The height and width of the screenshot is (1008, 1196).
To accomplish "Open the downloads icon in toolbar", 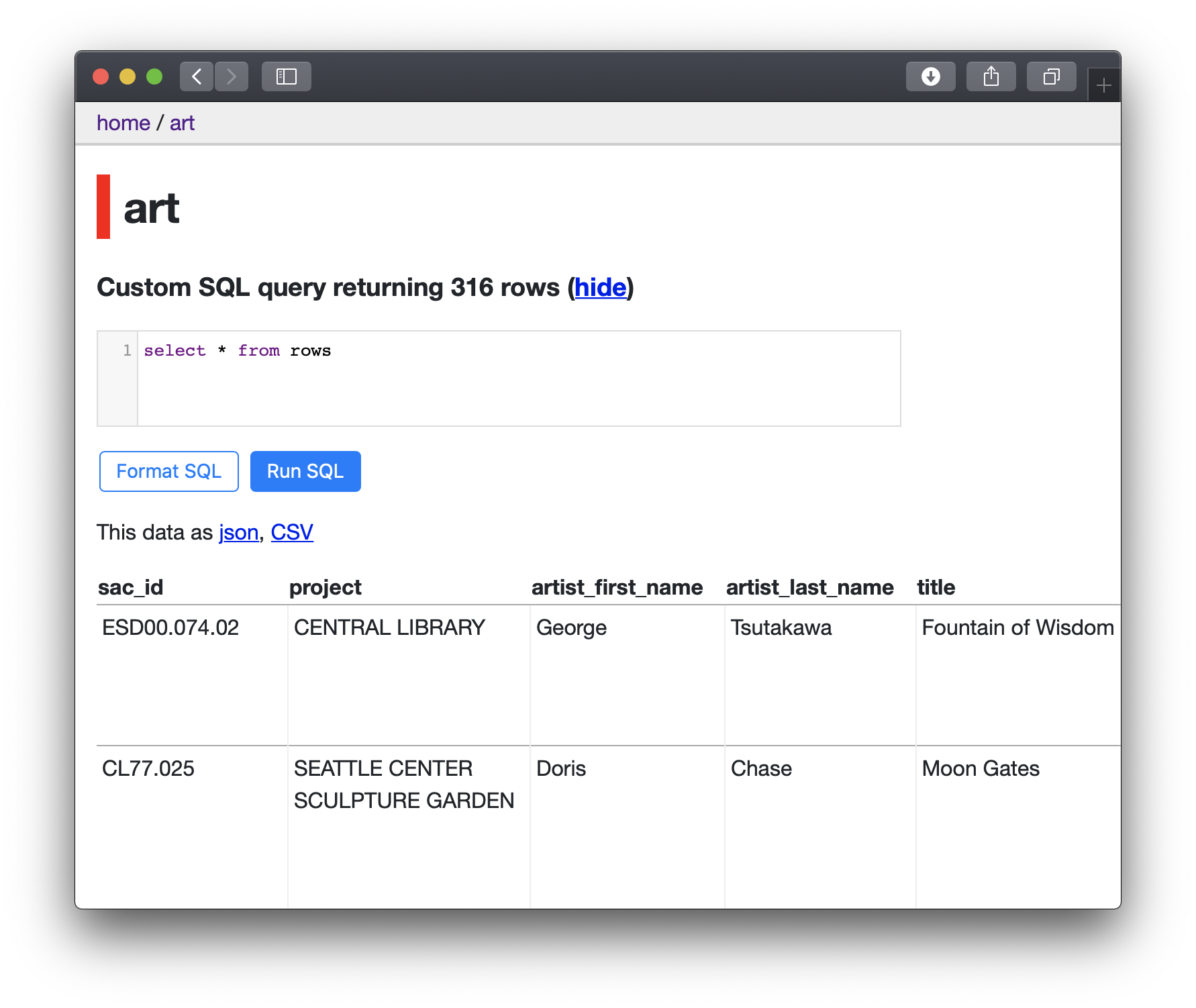I will click(930, 77).
